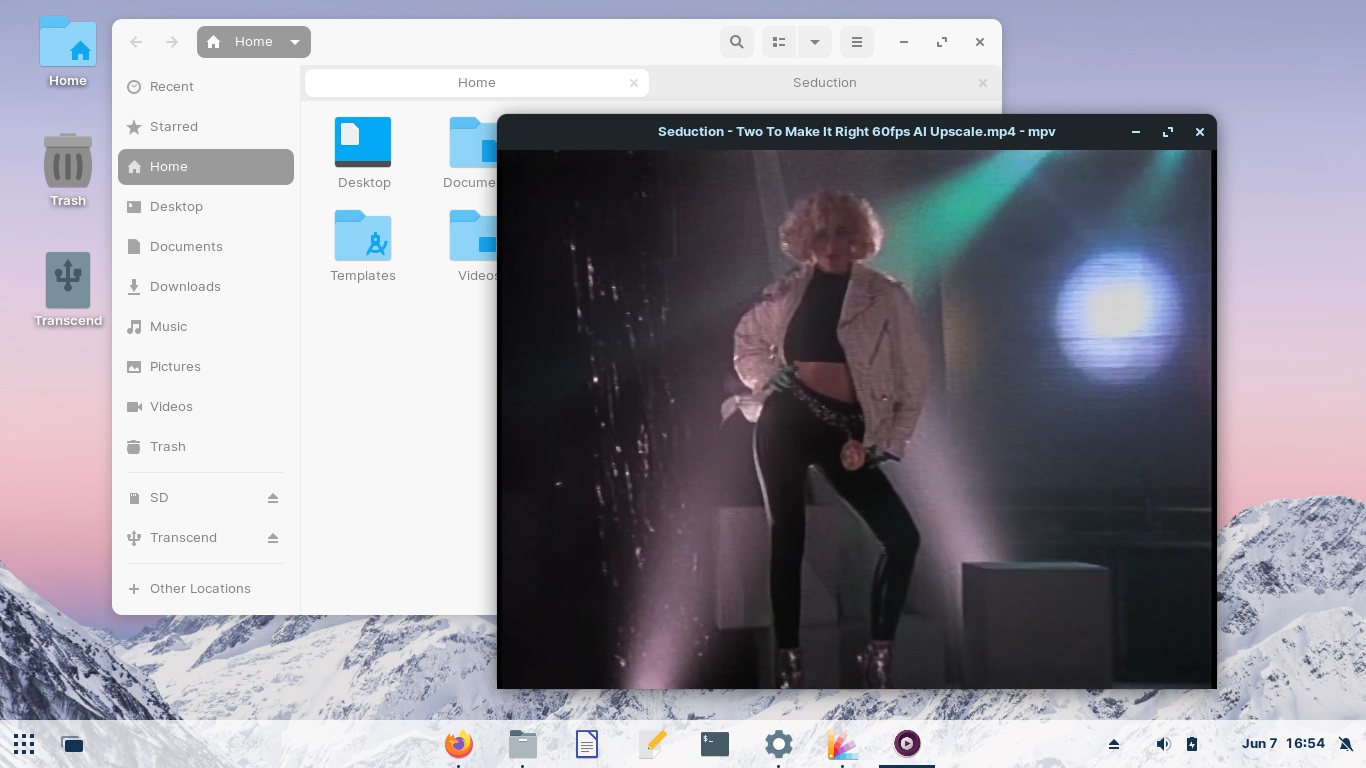The width and height of the screenshot is (1366, 768).
Task: Eject the SD volume
Action: click(x=273, y=498)
